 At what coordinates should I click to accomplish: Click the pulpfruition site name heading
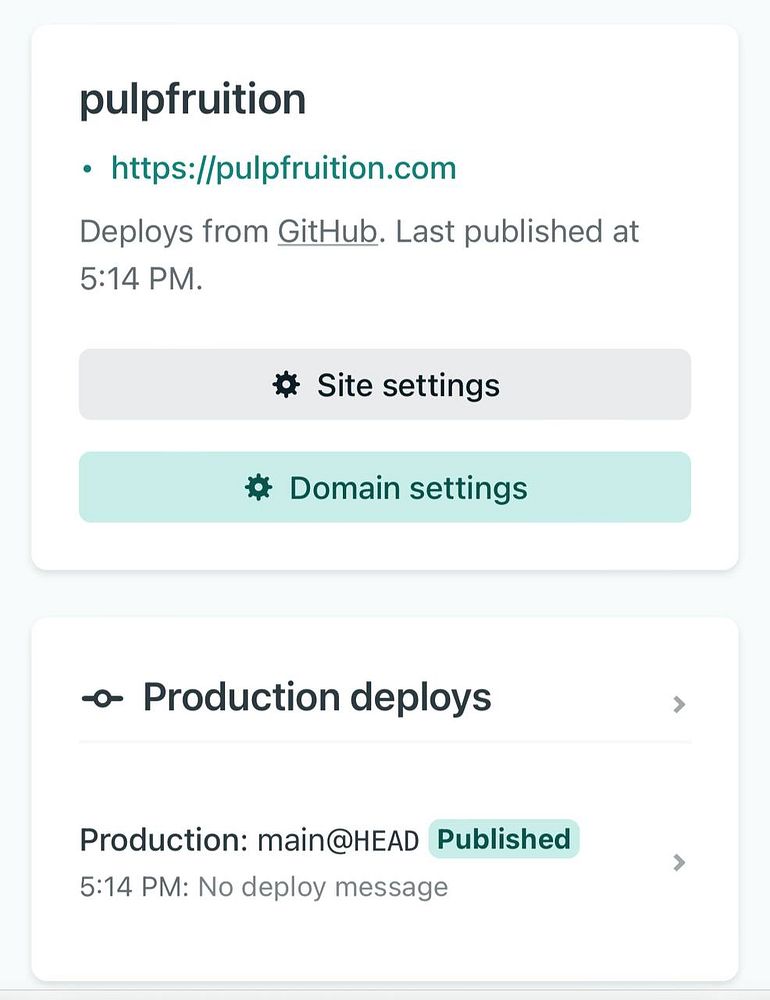click(x=193, y=99)
